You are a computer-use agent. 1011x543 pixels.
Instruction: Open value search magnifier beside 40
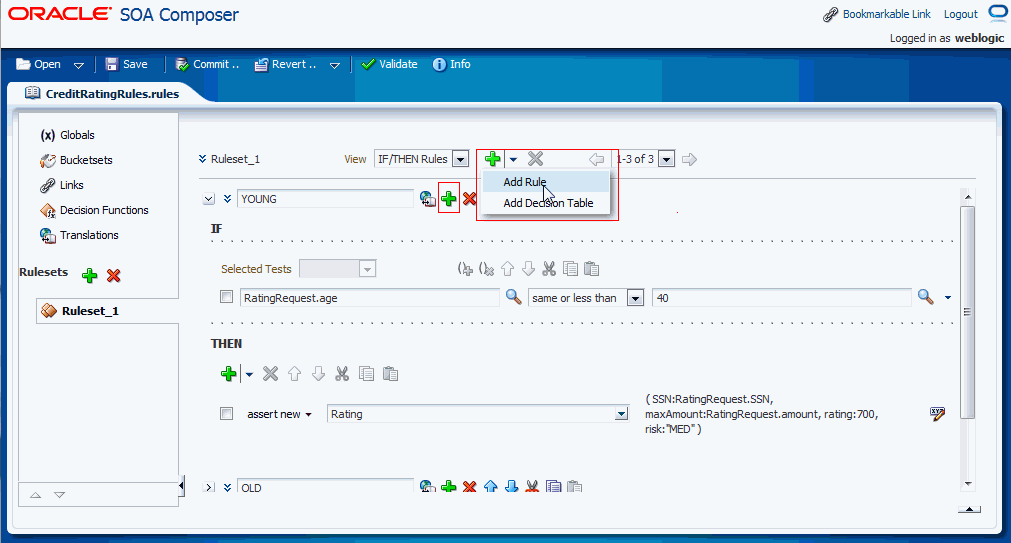pos(925,297)
